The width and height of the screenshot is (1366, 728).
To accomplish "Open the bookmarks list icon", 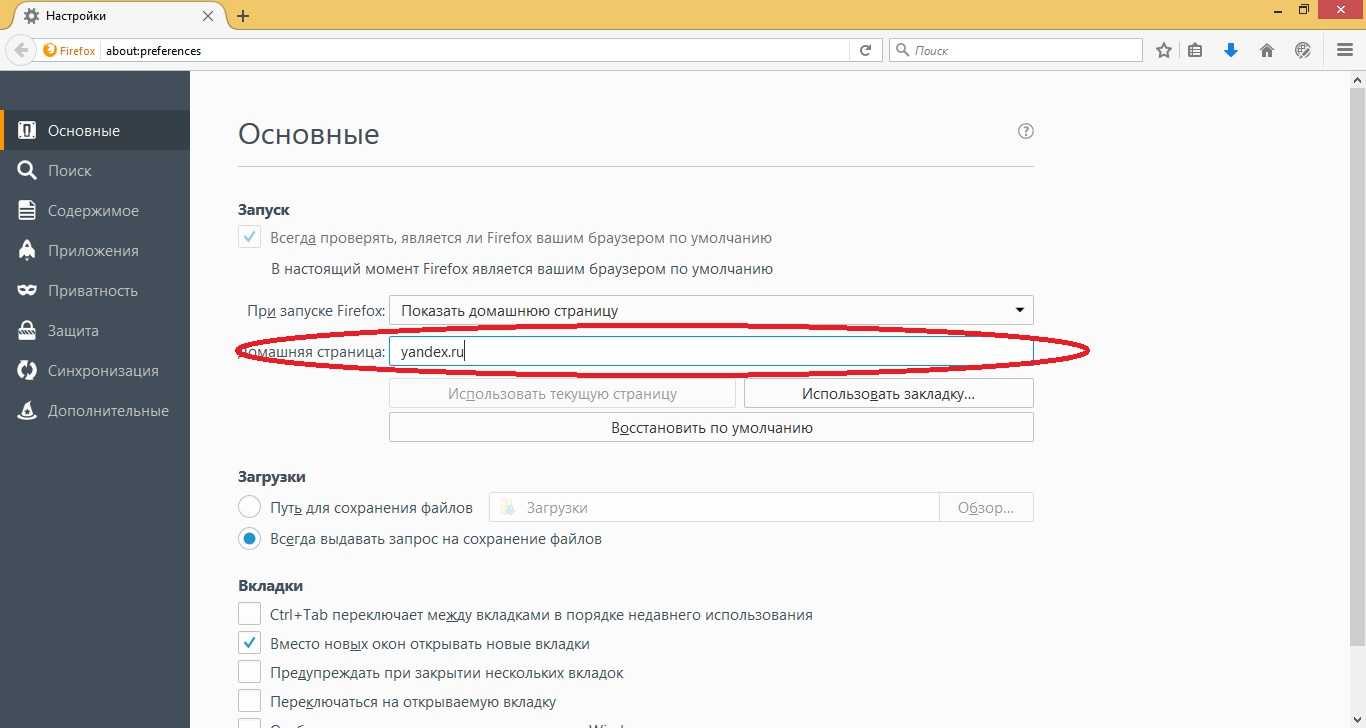I will 1195,50.
